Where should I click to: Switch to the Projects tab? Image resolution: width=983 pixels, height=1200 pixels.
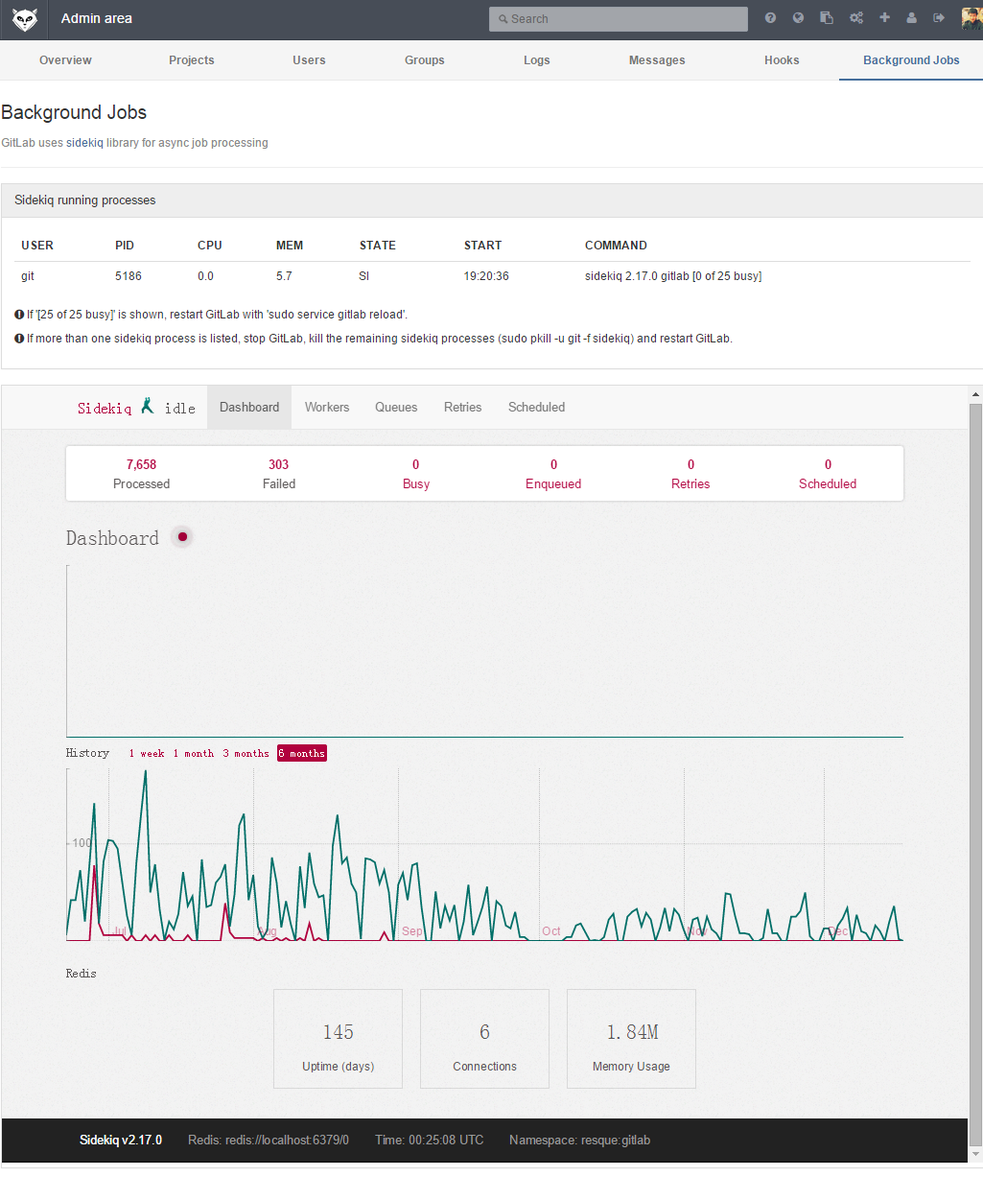tap(191, 60)
